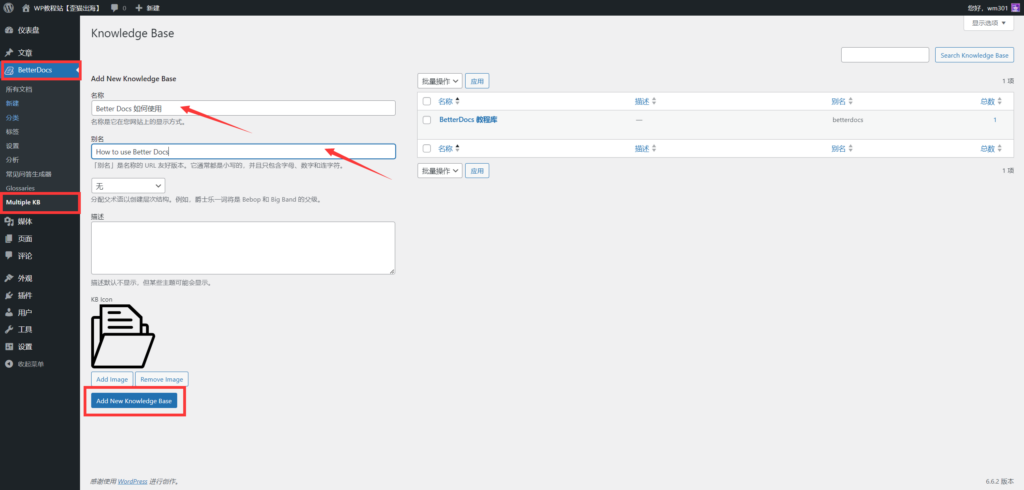Viewport: 1024px width, 490px height.
Task: Open 所有文档 in BetterDocs submenu
Action: click(18, 89)
